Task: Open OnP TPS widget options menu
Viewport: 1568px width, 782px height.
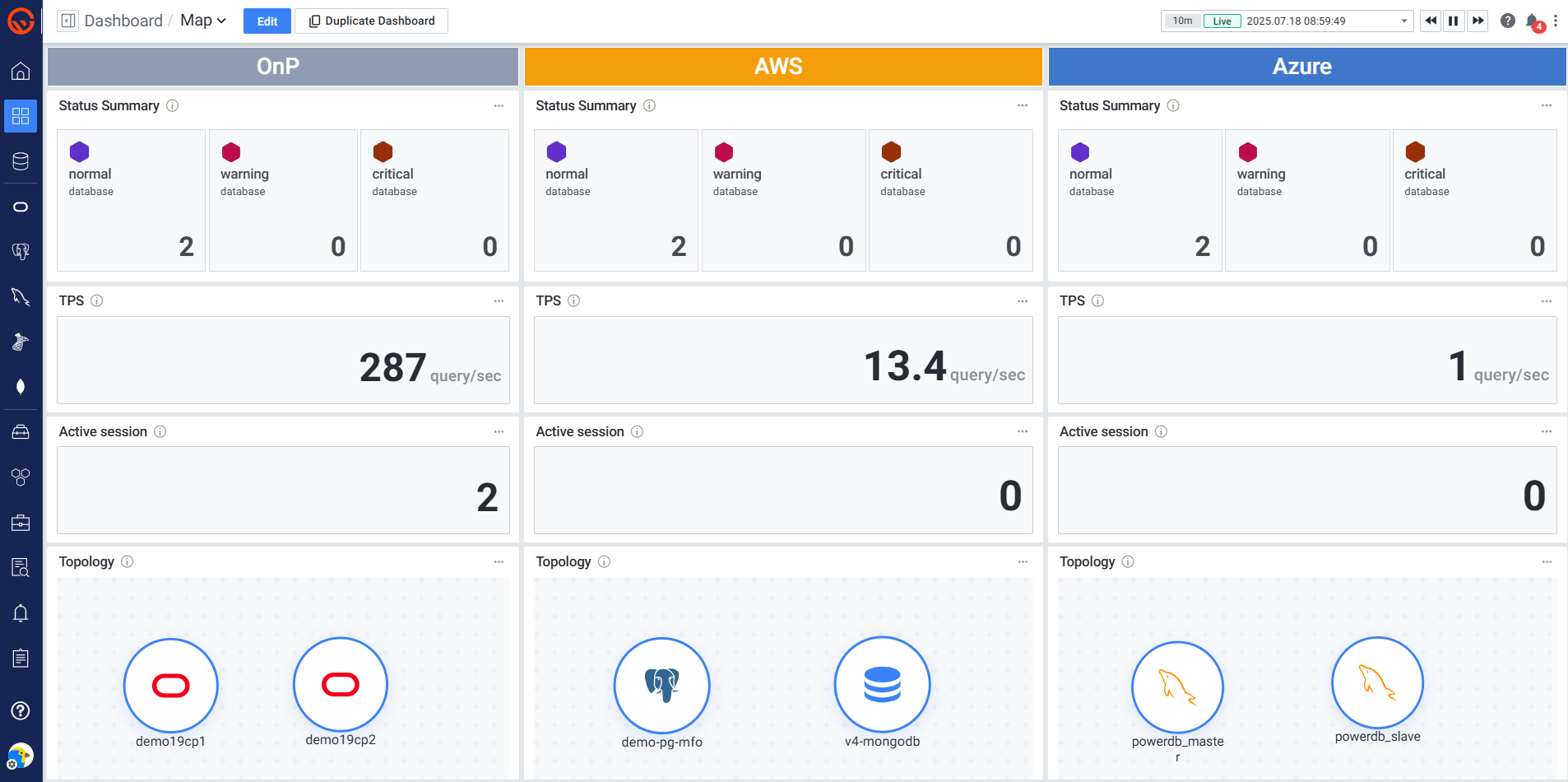Action: (499, 300)
